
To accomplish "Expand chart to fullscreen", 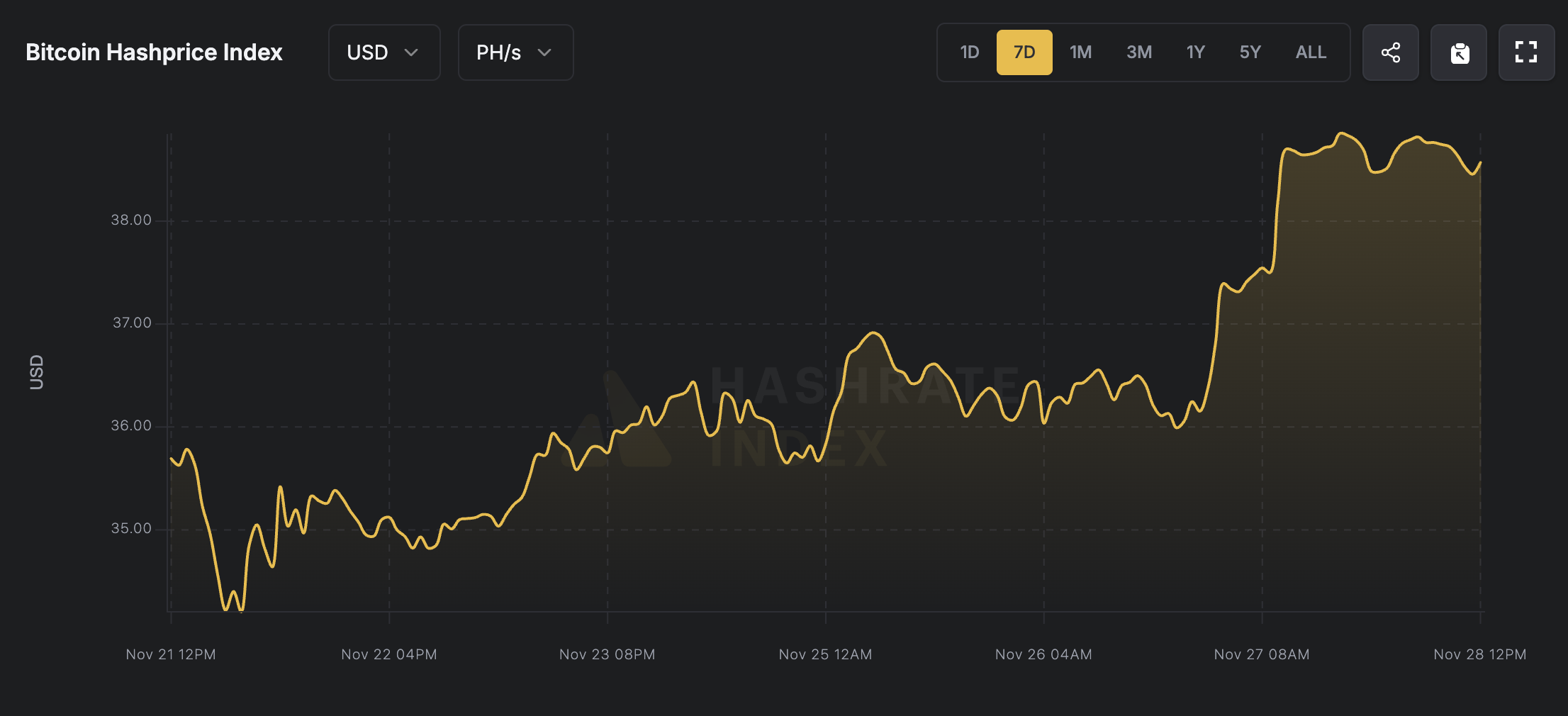I will 1526,52.
